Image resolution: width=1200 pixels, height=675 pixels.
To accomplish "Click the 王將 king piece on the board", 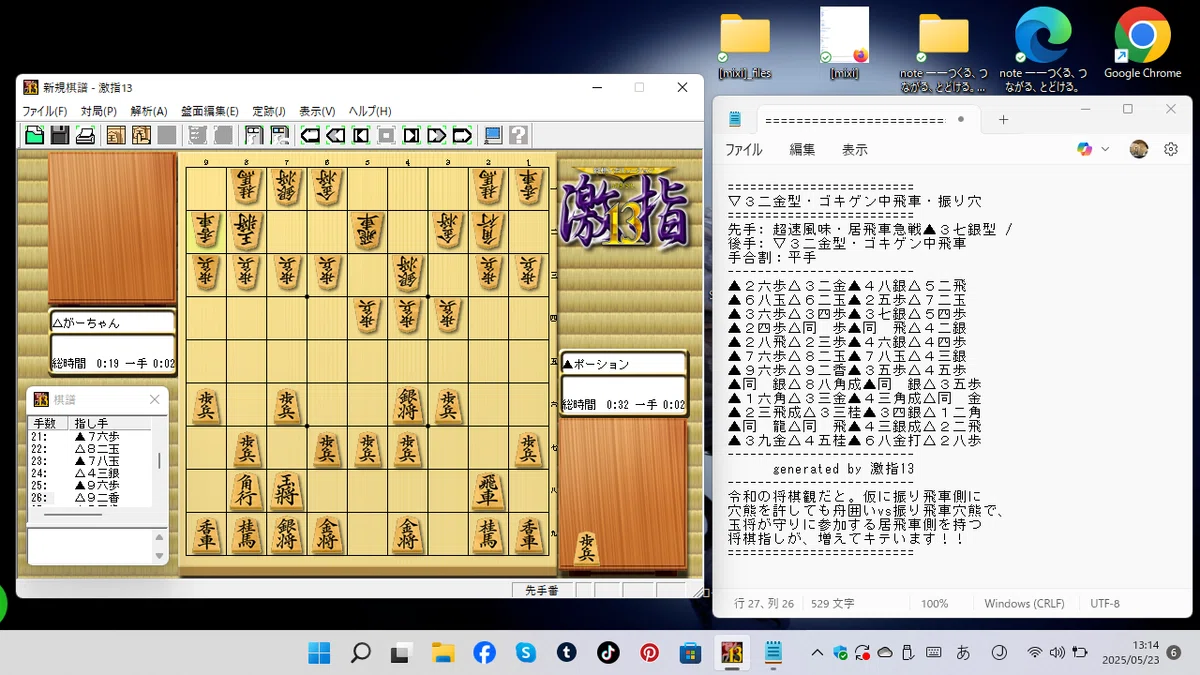I will click(286, 491).
